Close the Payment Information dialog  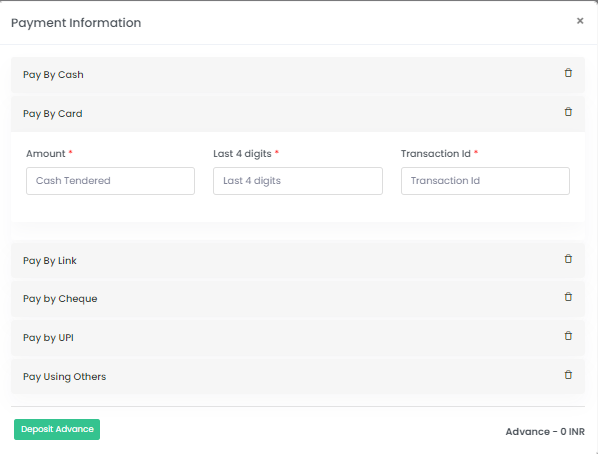coord(580,21)
